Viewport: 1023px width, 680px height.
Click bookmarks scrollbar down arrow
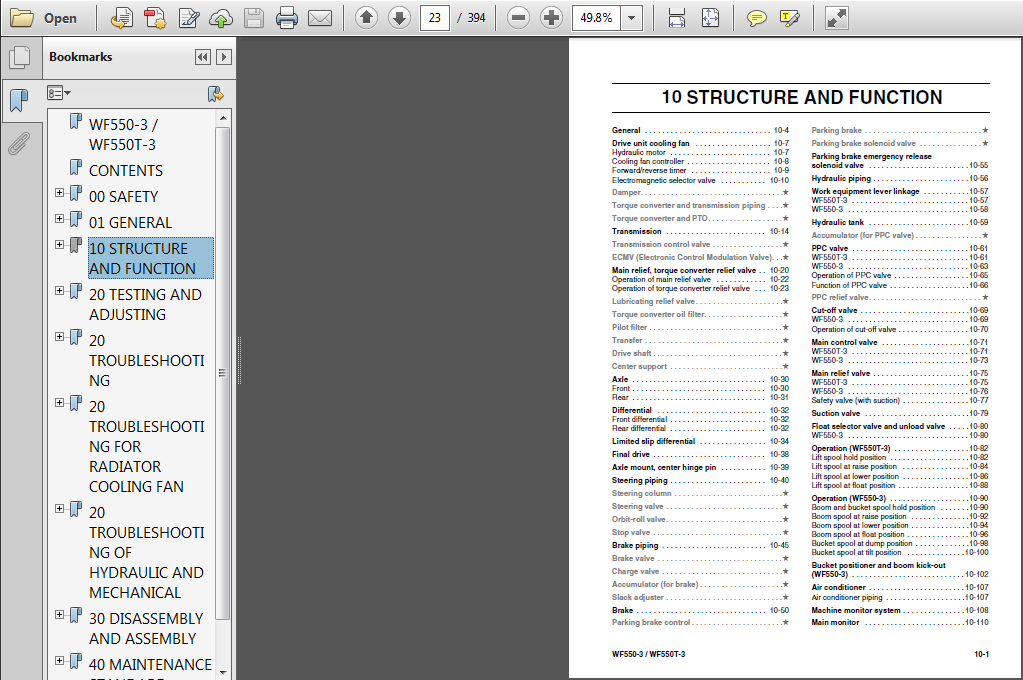click(x=223, y=672)
